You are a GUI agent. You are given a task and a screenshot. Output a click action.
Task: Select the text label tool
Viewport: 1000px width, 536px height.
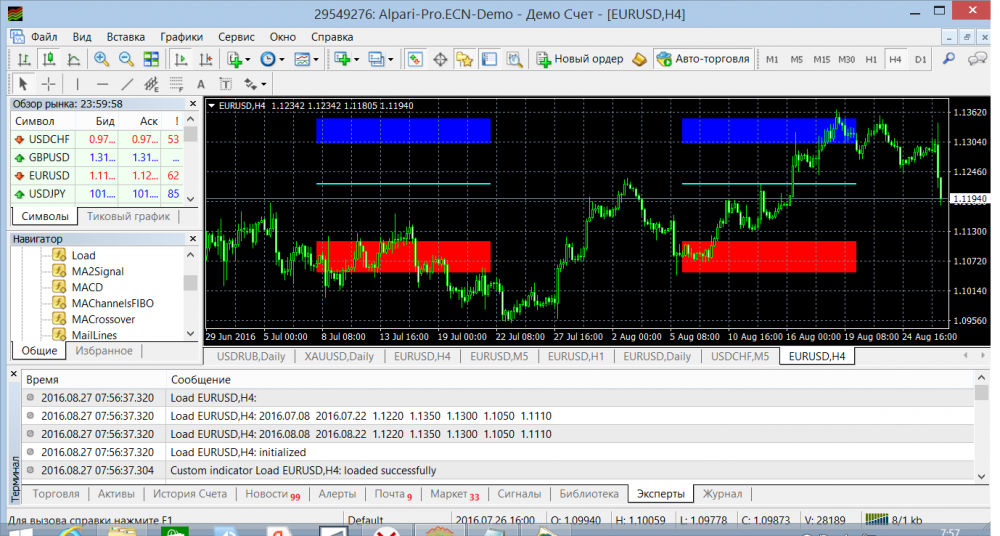click(x=225, y=84)
